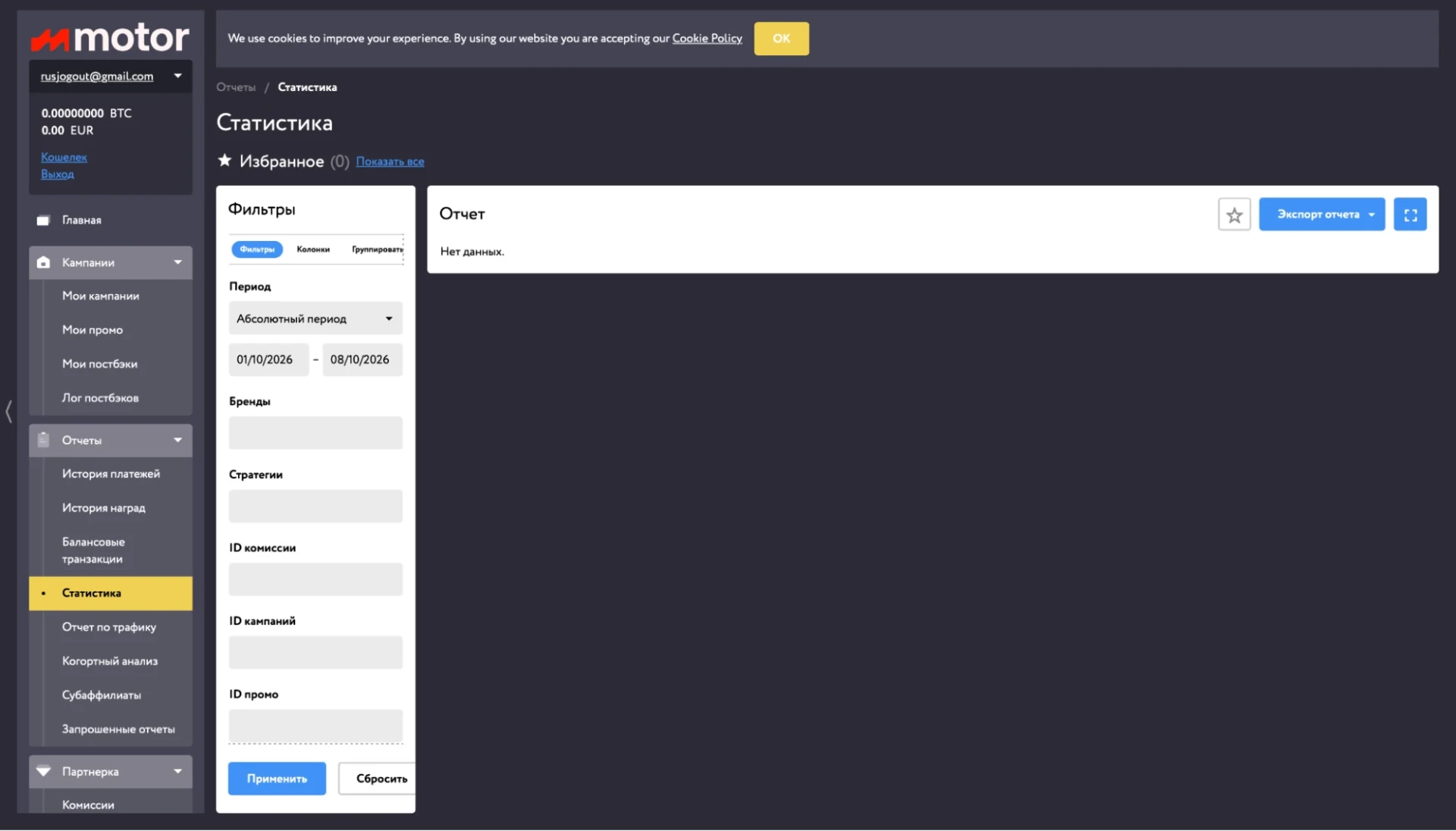
Task: Click the Кампании section icon
Action: [x=43, y=262]
